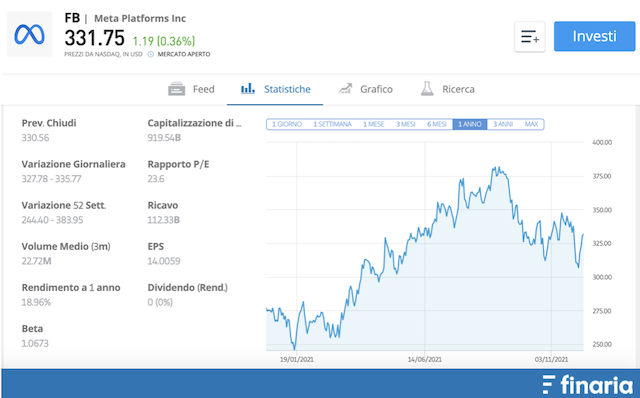640x398 pixels.
Task: Click the Ricerca flask icon
Action: point(427,88)
